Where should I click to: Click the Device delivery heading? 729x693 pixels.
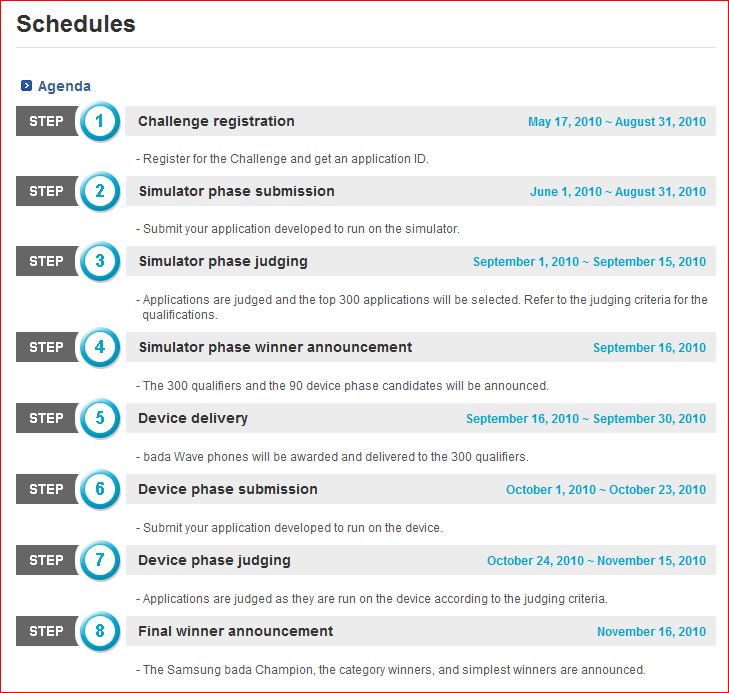tap(193, 418)
